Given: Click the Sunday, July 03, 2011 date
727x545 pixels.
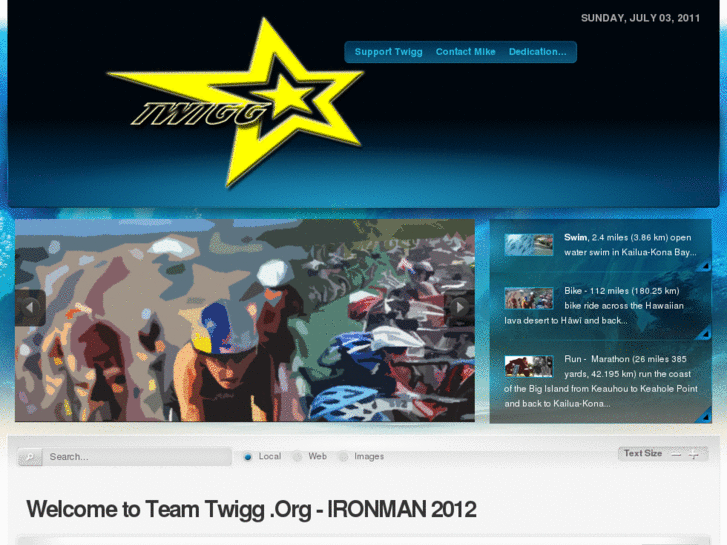Looking at the screenshot, I should coord(640,18).
